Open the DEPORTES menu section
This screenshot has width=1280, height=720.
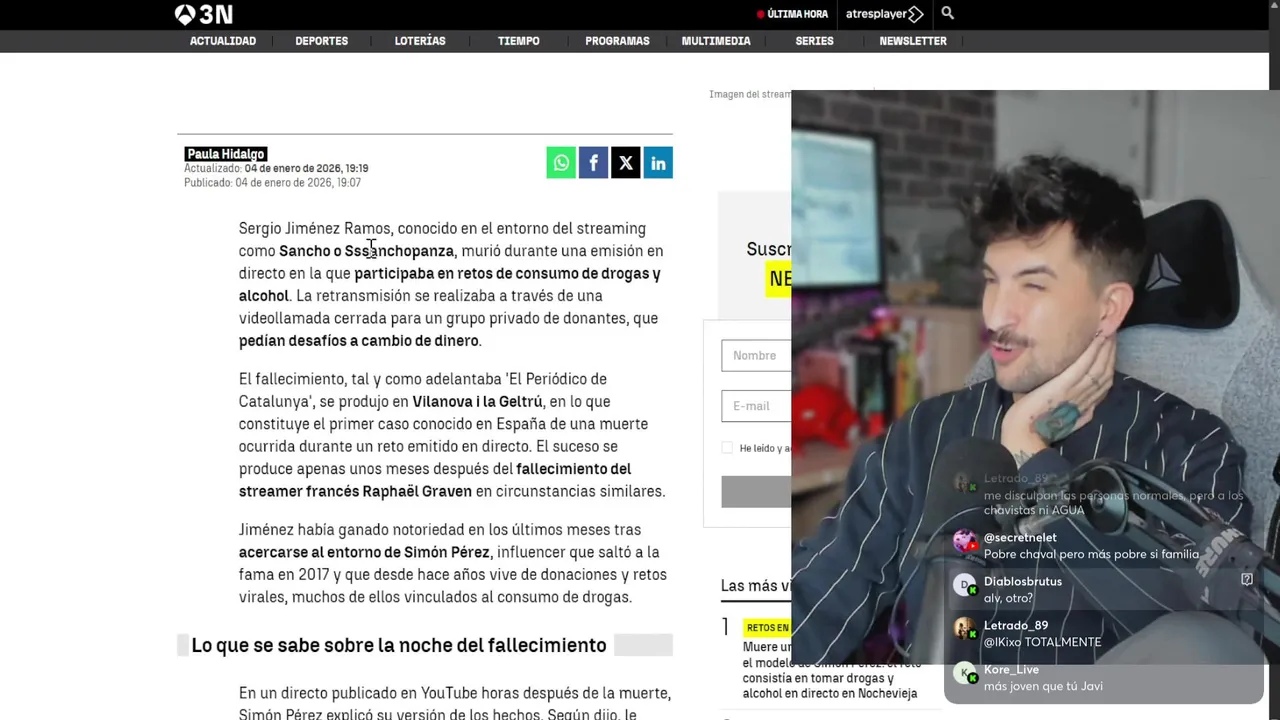point(322,41)
